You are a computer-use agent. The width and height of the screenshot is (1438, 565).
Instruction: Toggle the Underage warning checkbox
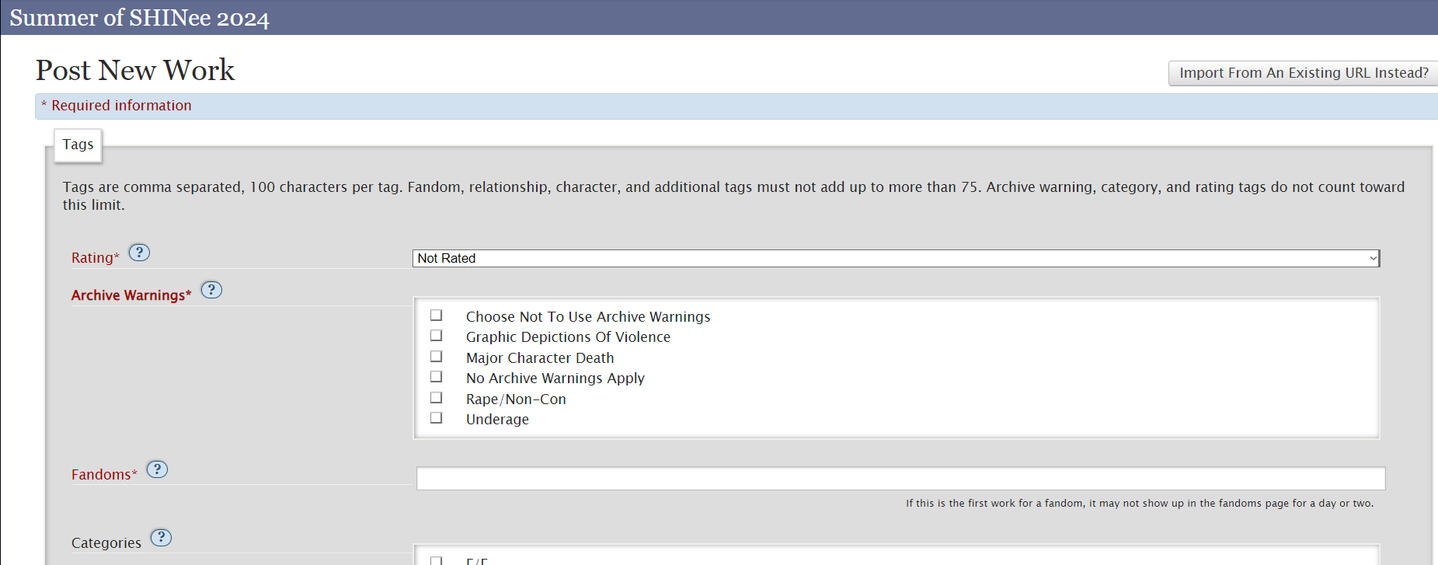[x=436, y=418]
